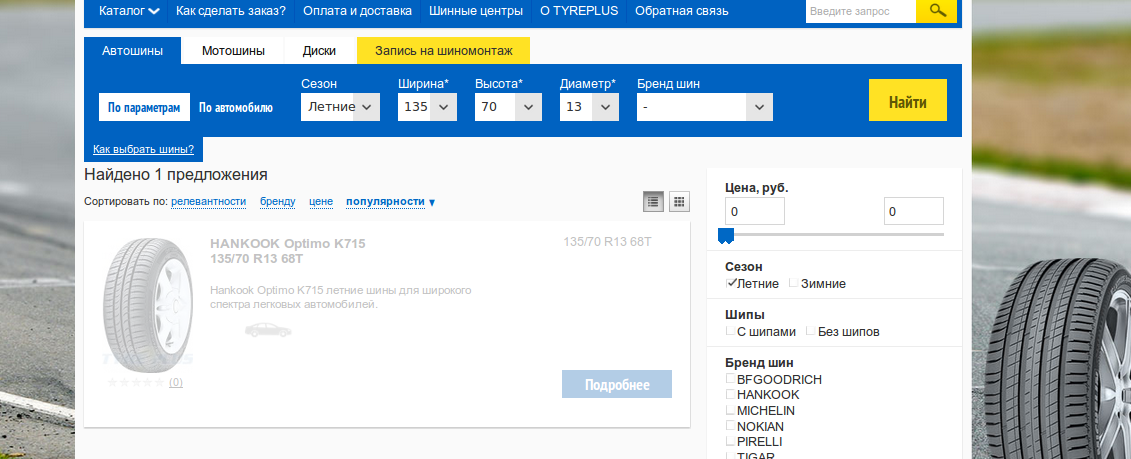
Task: Click size text 135/70 R13 68T at right
Action: tap(607, 242)
